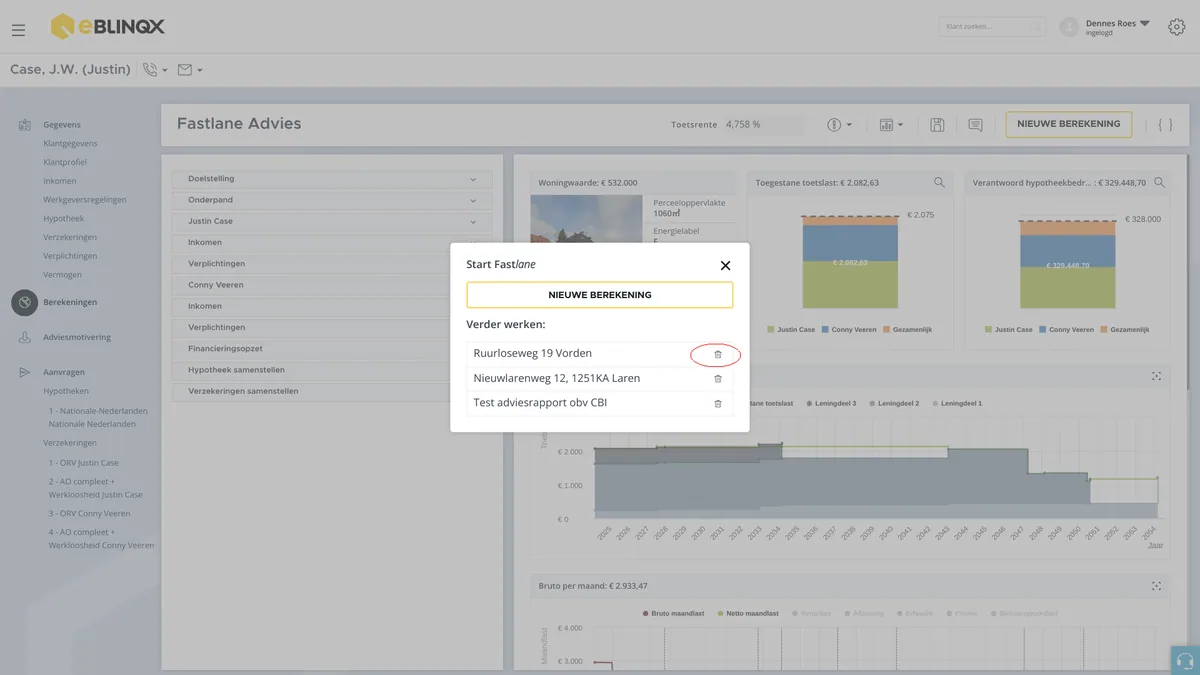Screen dimensions: 1200x675
Task: Open Adviesmotivering in the sidebar
Action: [x=77, y=338]
